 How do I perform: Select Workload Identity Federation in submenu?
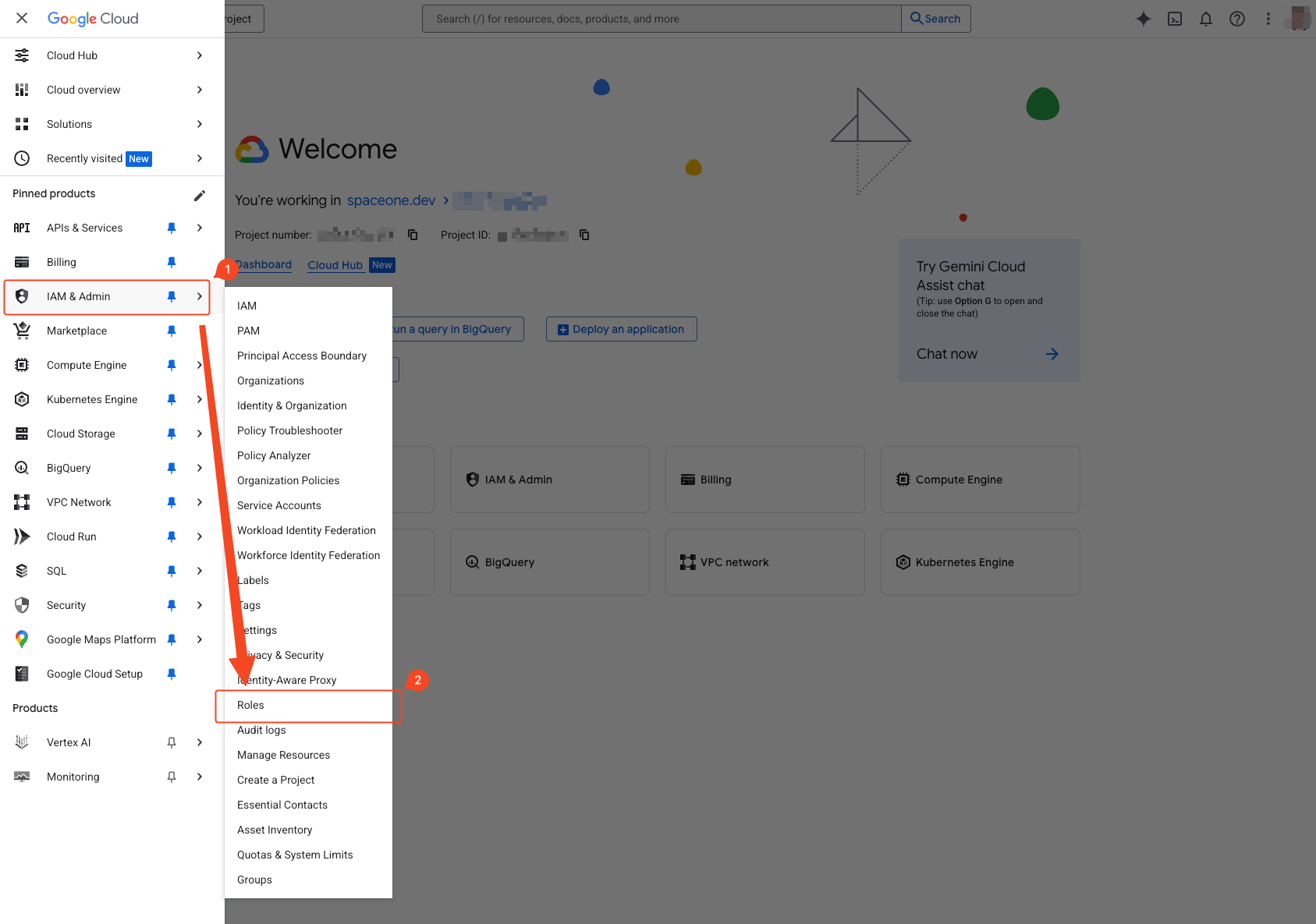point(308,530)
